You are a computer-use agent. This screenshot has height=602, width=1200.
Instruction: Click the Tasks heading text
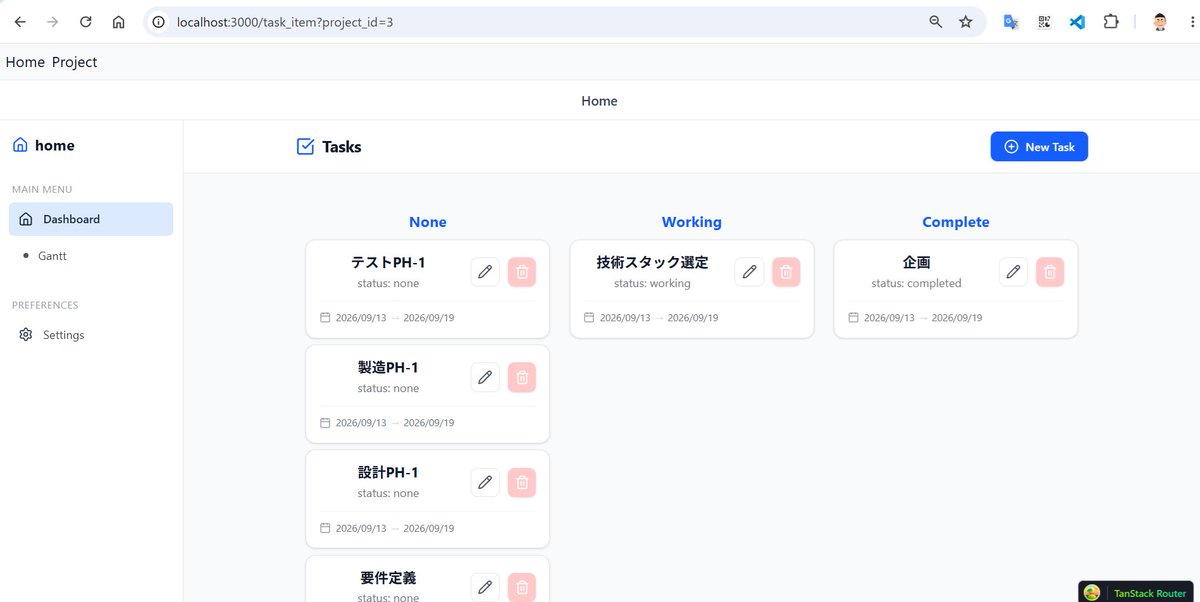pos(342,147)
